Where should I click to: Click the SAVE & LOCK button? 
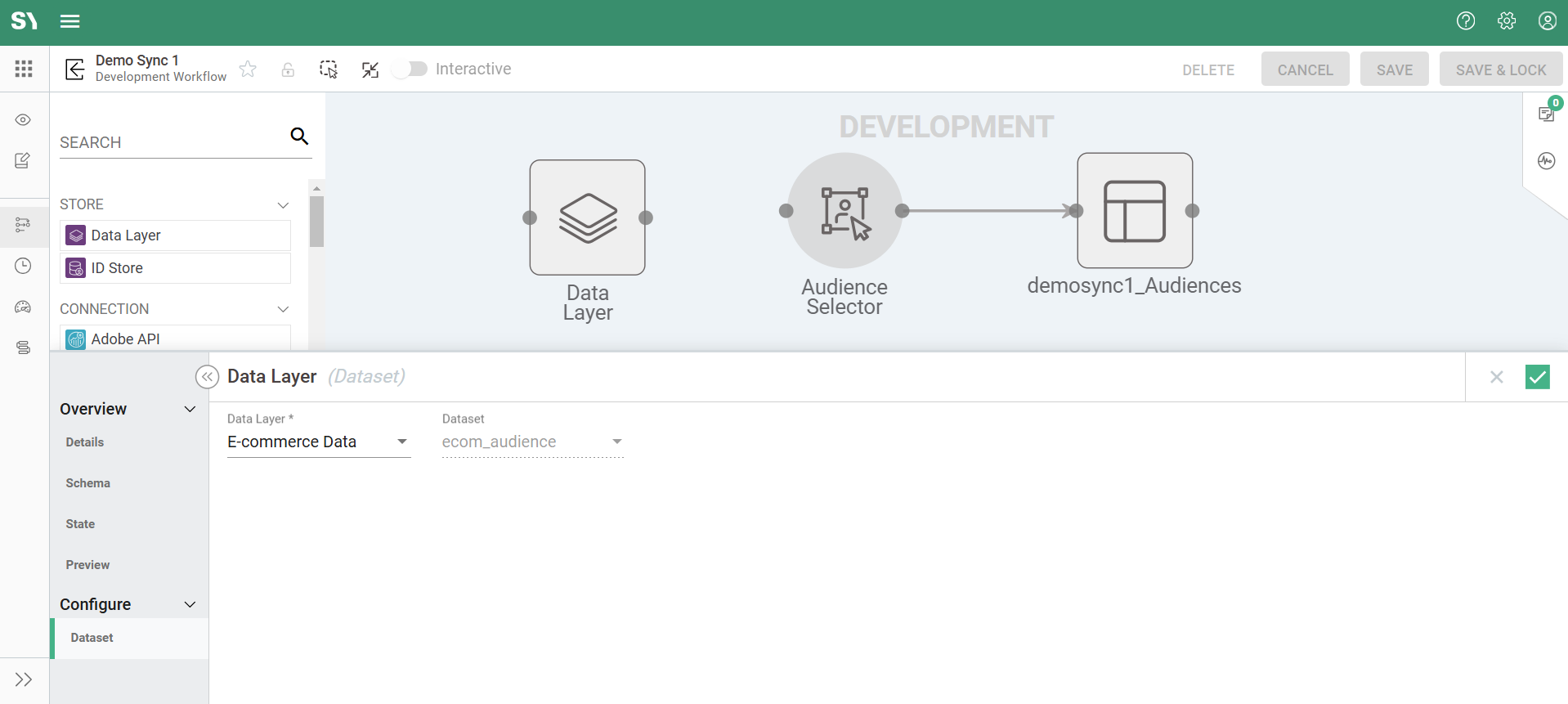[1500, 70]
